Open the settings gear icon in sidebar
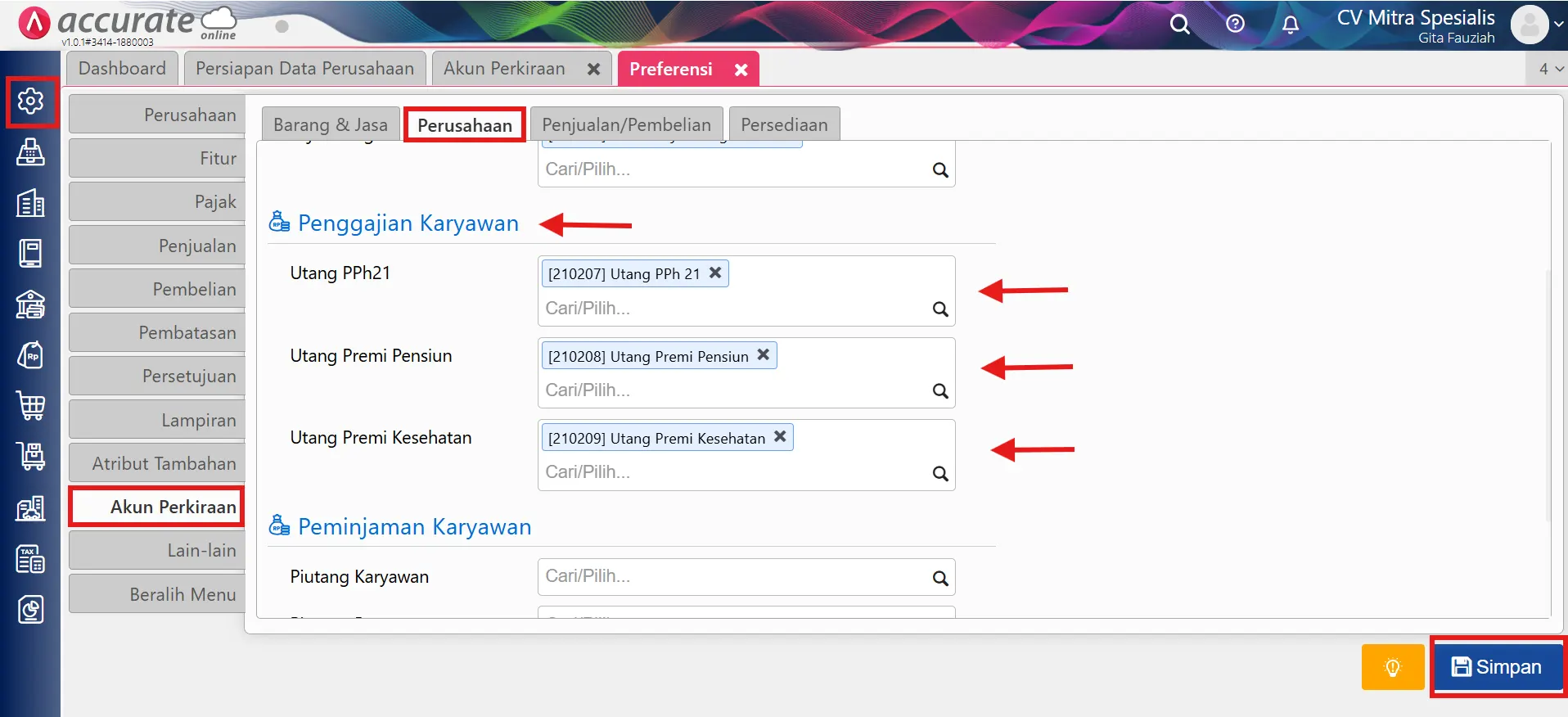1568x717 pixels. click(30, 101)
